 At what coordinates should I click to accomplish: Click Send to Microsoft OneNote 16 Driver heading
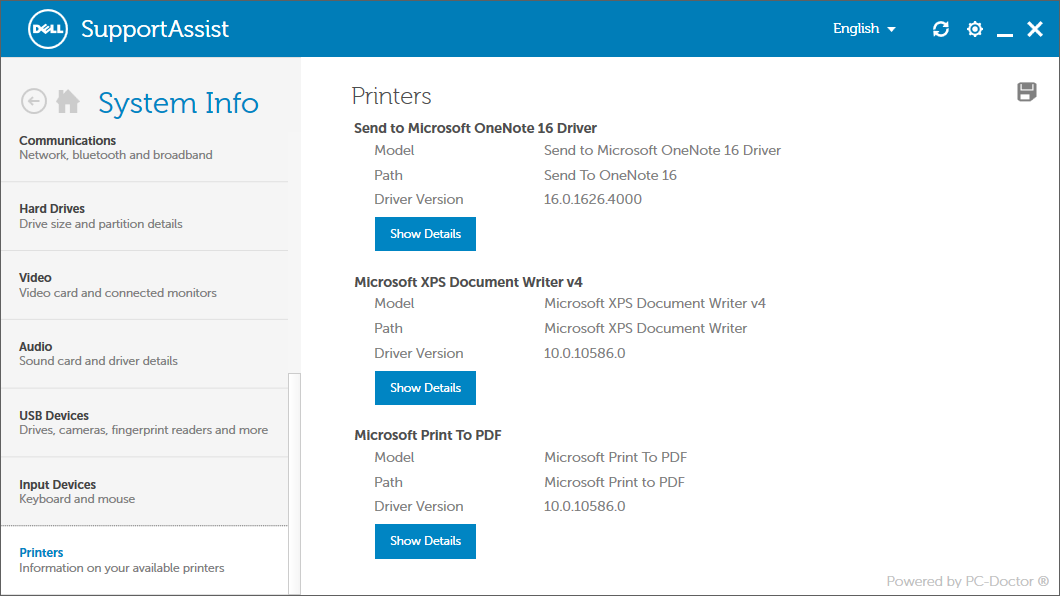(x=475, y=128)
